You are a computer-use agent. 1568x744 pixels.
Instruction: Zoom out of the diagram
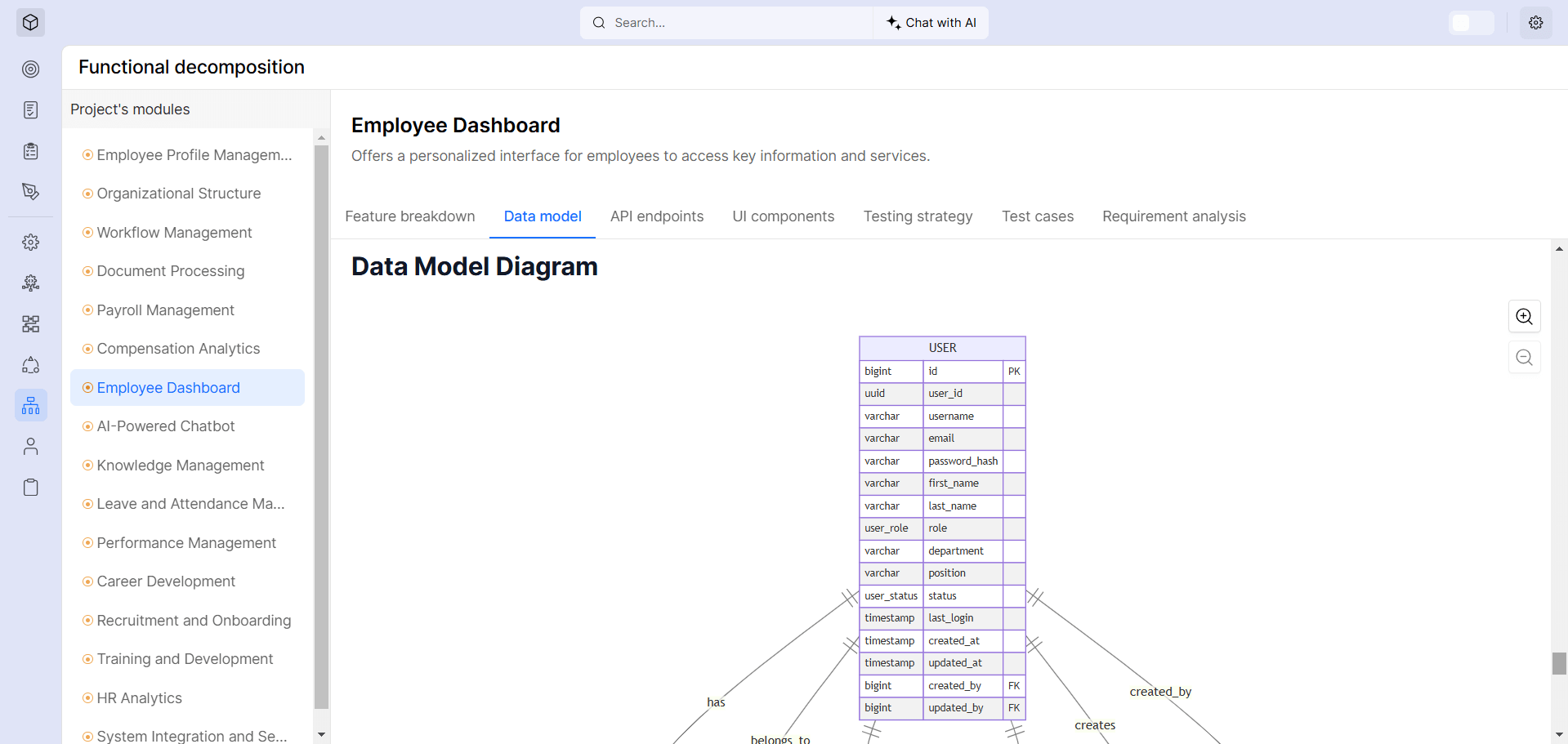click(x=1525, y=358)
